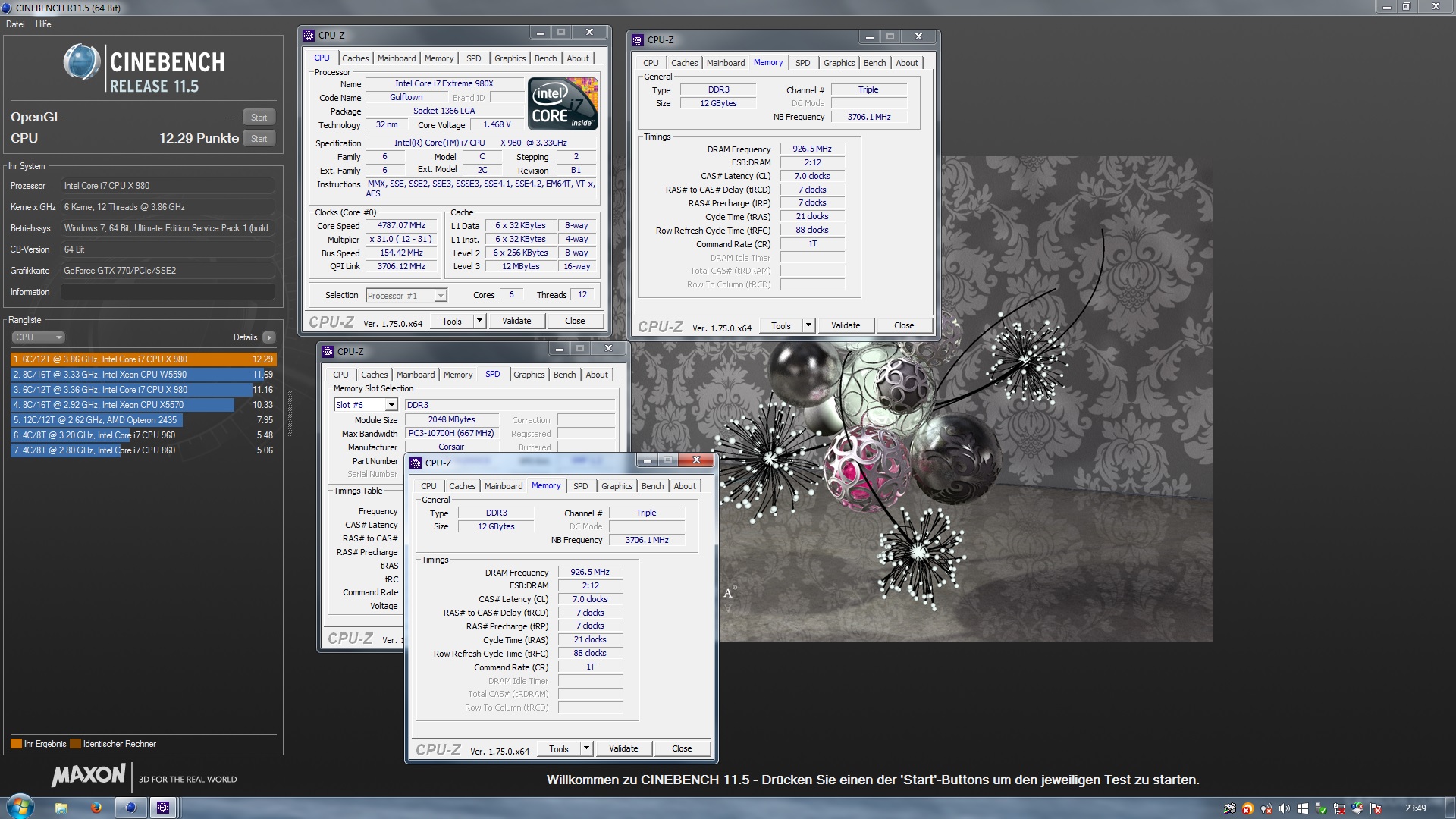The height and width of the screenshot is (819, 1456).
Task: Click the Intel Core i7 logo badge
Action: [x=563, y=104]
